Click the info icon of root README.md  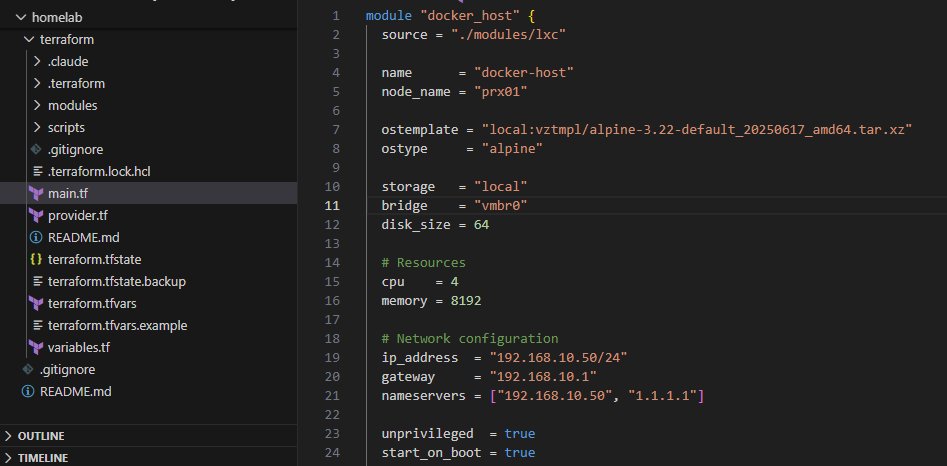(x=28, y=391)
